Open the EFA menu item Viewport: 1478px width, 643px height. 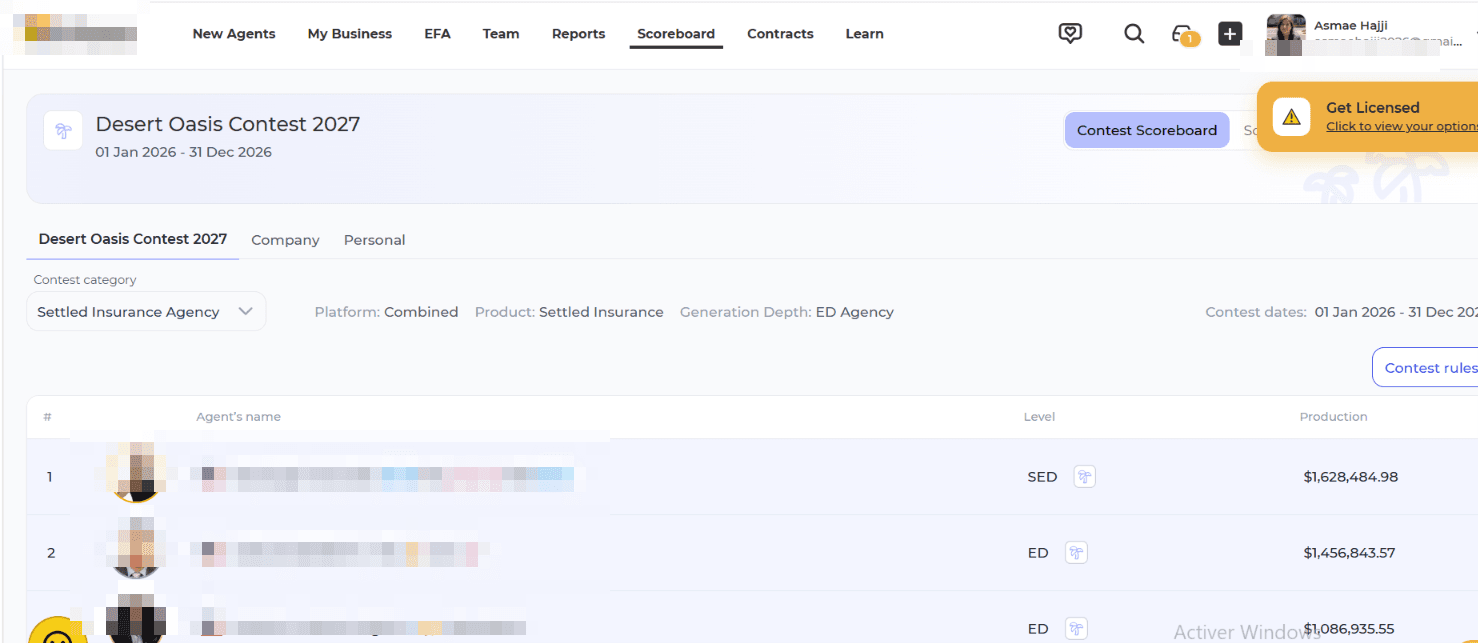[437, 34]
